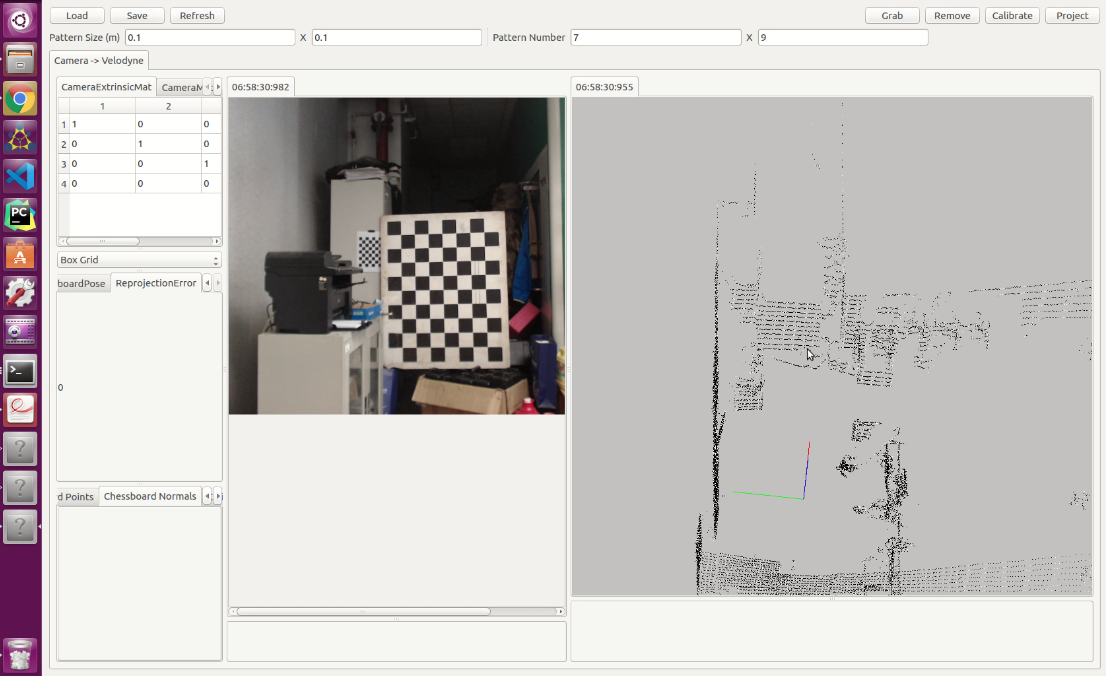Open the ReprojectionError tab
Viewport: 1106px width, 676px height.
pos(156,283)
